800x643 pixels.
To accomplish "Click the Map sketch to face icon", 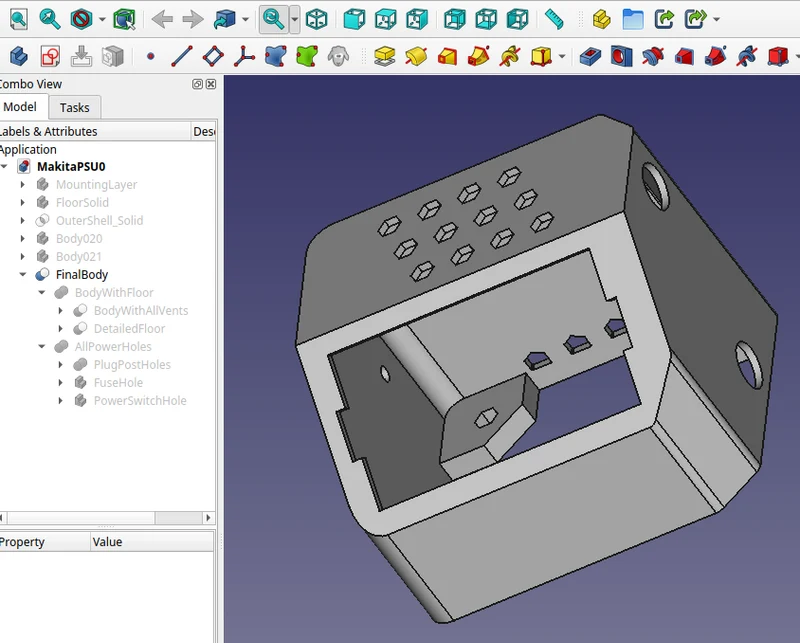I will coord(113,56).
